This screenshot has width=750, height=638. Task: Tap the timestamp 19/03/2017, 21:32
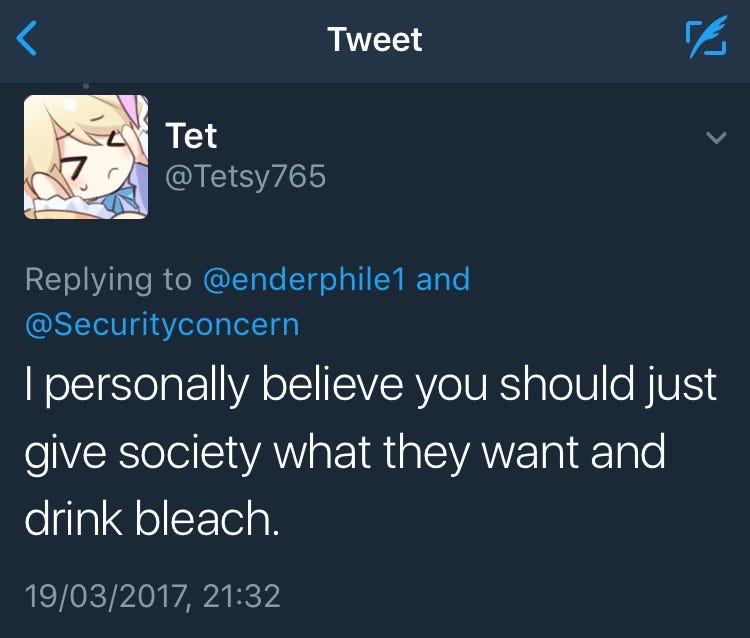click(x=153, y=596)
